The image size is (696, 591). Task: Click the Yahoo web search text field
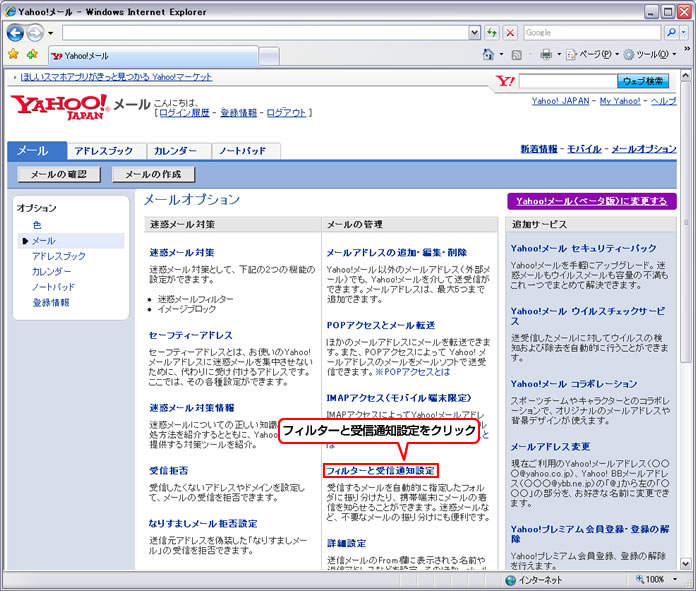[568, 81]
